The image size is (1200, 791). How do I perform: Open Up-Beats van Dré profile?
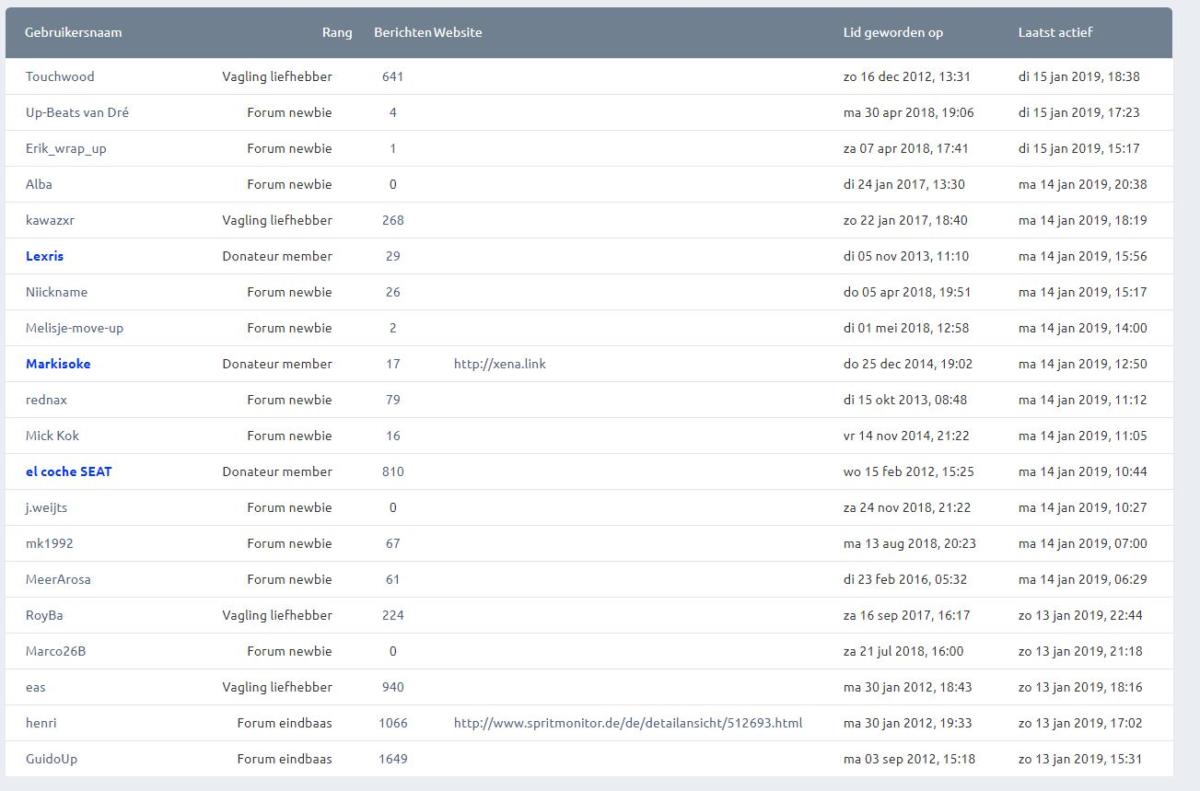pyautogui.click(x=77, y=113)
